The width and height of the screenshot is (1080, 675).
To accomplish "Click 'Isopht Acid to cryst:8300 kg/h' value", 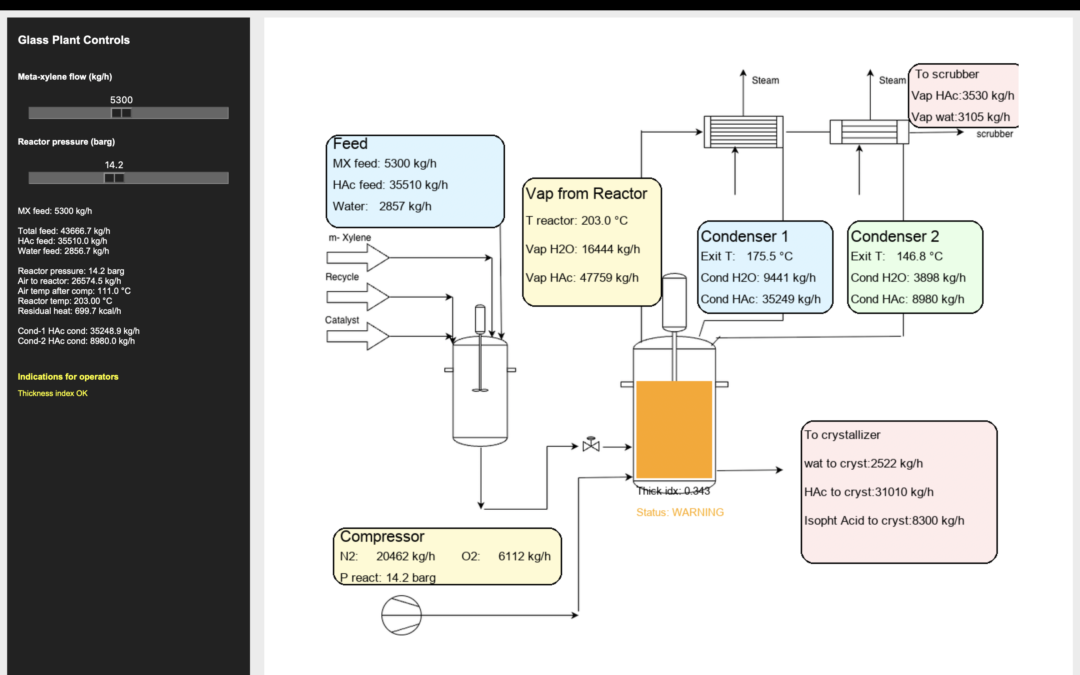I will [x=884, y=521].
